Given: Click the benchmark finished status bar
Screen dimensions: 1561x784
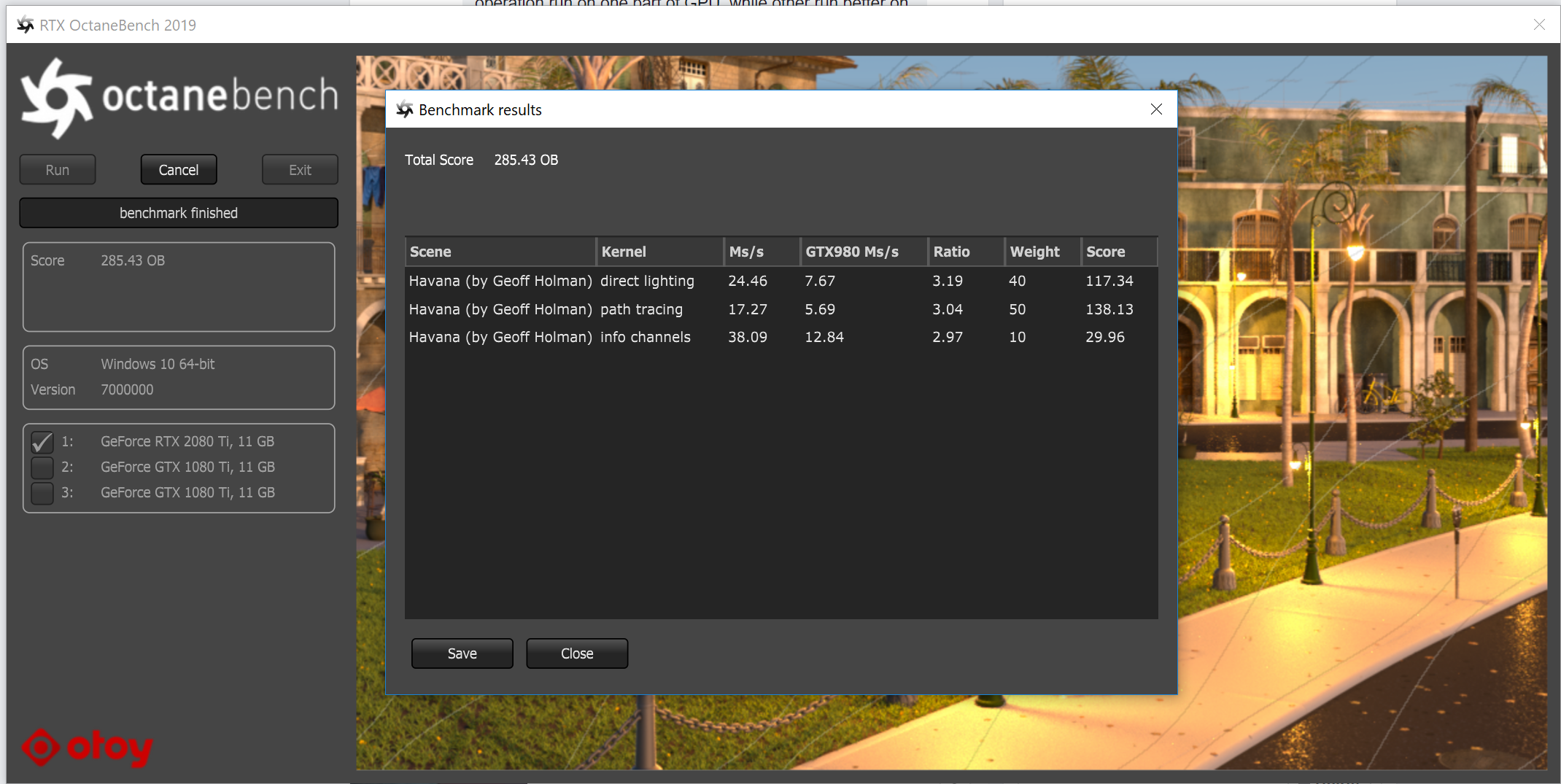Looking at the screenshot, I should tap(179, 213).
